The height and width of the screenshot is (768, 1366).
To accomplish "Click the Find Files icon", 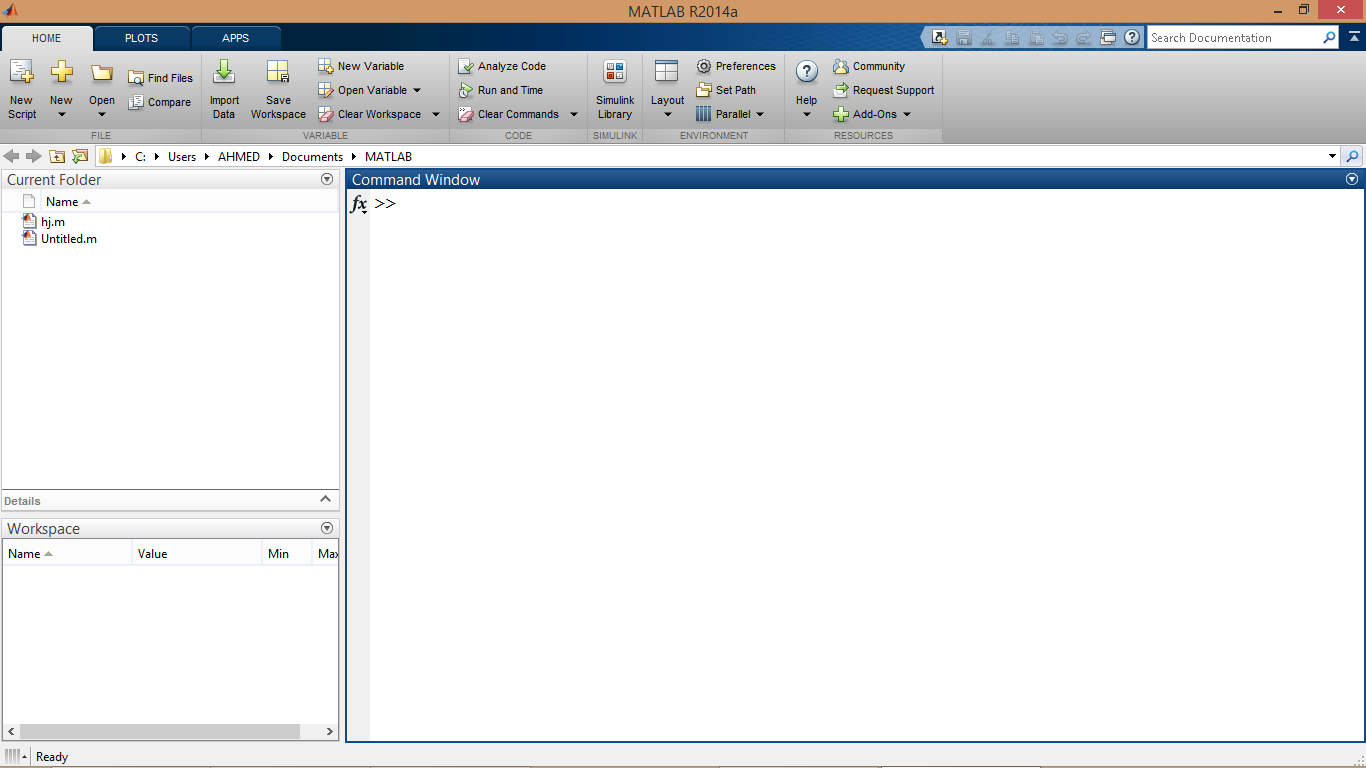I will [x=136, y=78].
